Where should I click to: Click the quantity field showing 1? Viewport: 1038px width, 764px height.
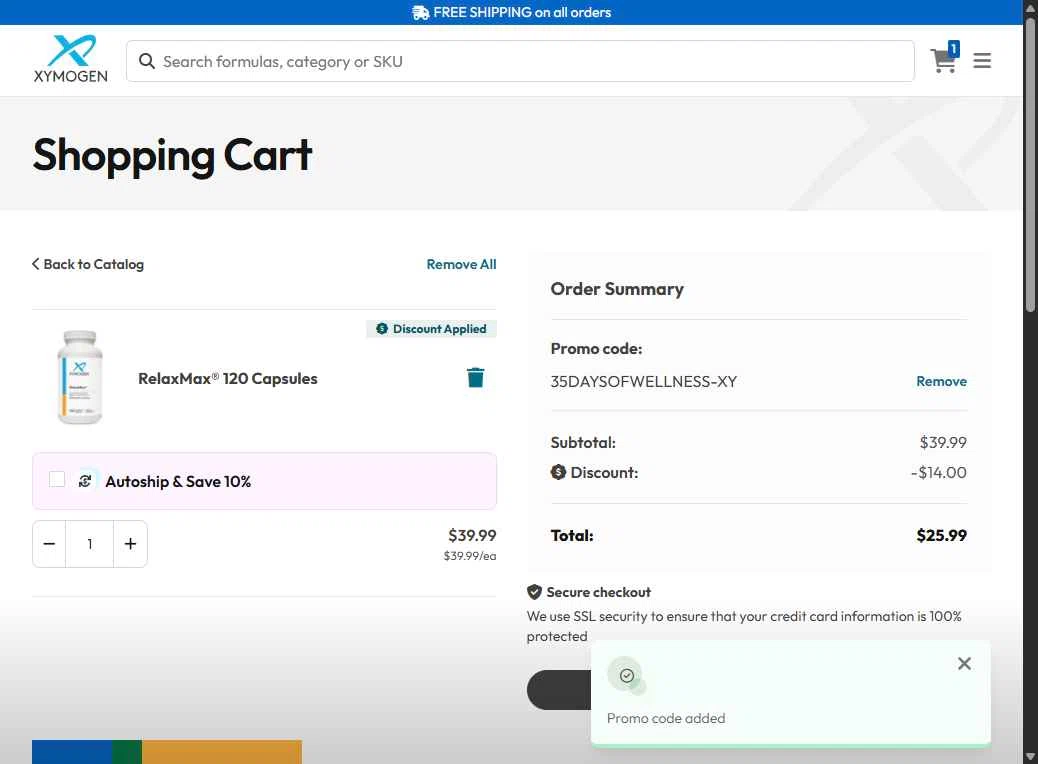pyautogui.click(x=89, y=544)
